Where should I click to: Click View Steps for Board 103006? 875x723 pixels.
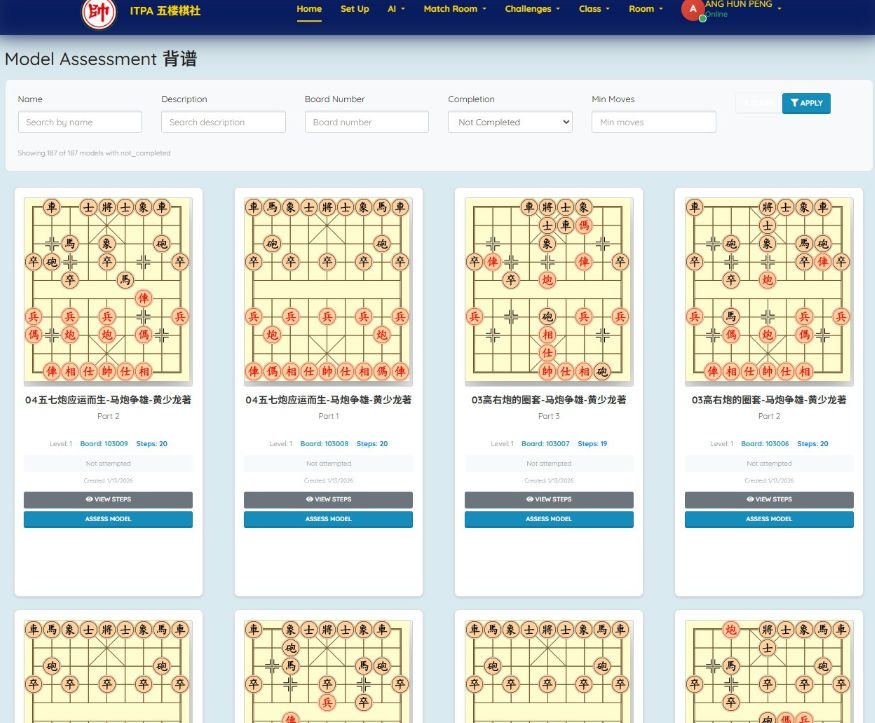coord(769,499)
